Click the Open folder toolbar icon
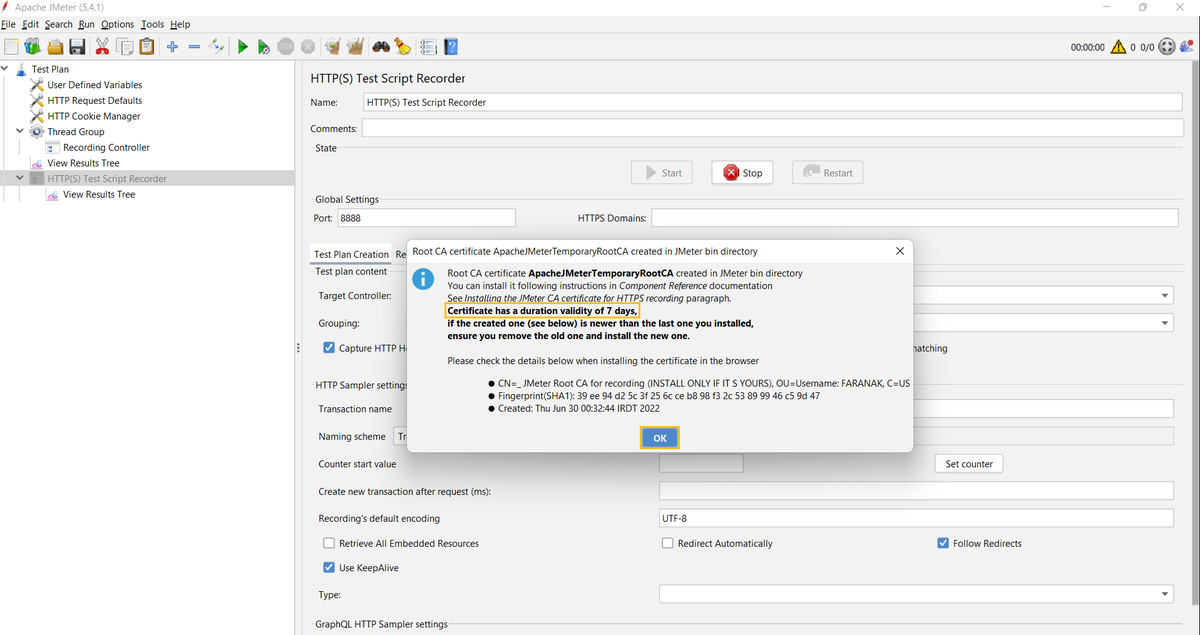The height and width of the screenshot is (635, 1200). click(x=55, y=46)
